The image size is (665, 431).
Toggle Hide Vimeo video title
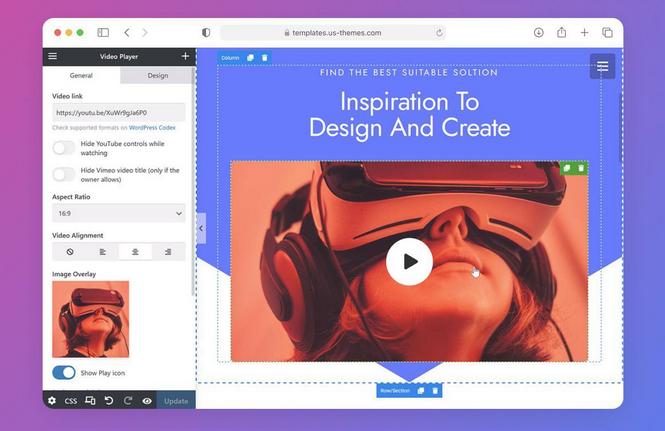[x=64, y=174]
